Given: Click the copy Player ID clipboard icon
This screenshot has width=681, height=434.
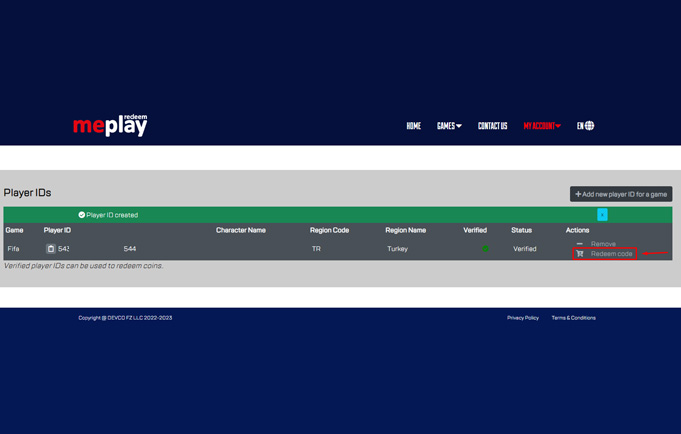Looking at the screenshot, I should (51, 249).
